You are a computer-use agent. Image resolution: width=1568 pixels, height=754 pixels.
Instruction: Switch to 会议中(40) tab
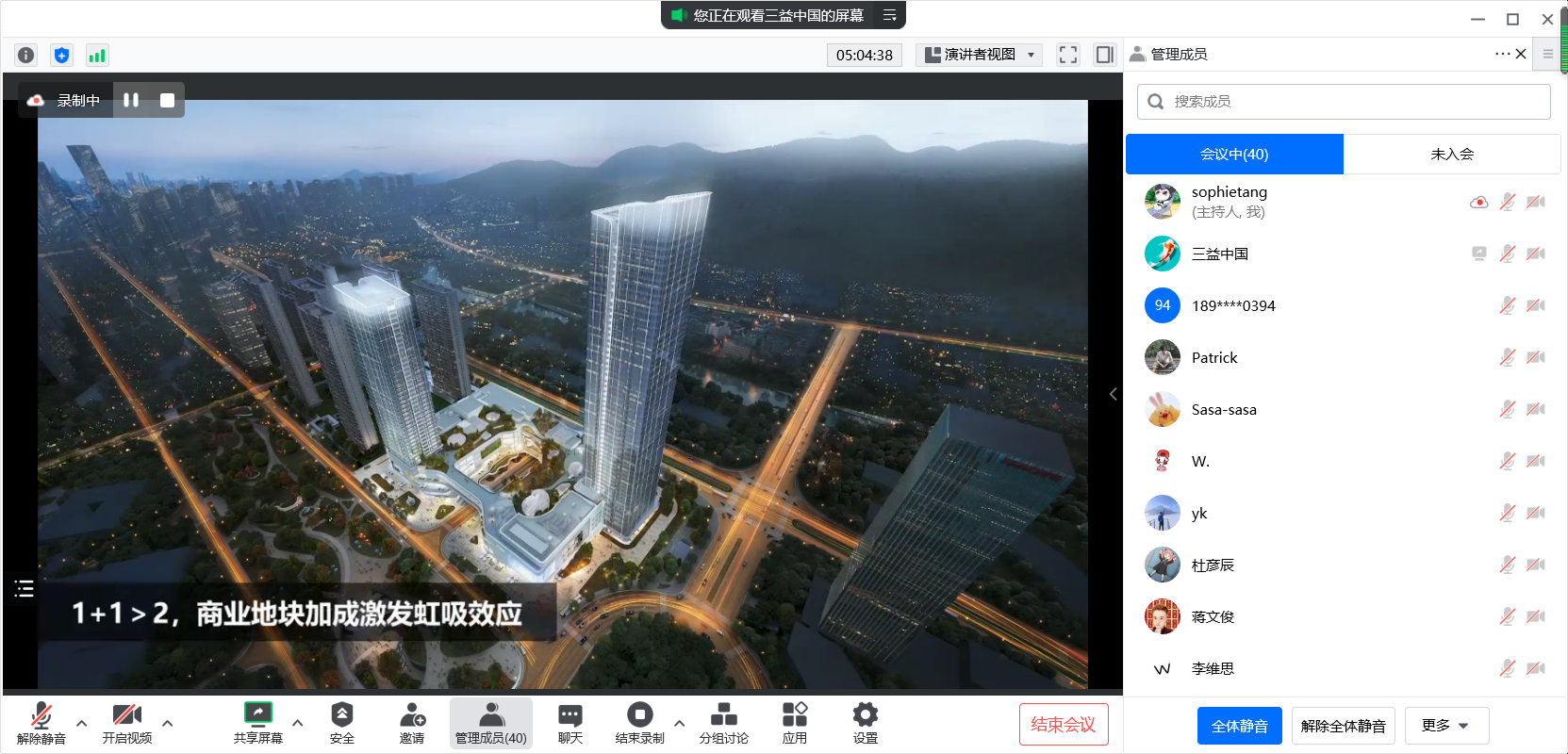point(1234,154)
